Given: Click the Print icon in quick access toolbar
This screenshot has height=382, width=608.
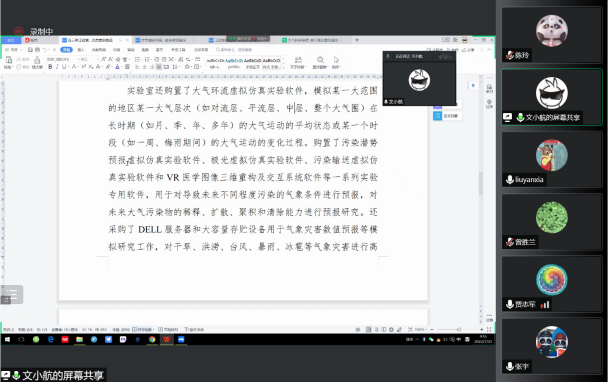Looking at the screenshot, I should pos(37,50).
